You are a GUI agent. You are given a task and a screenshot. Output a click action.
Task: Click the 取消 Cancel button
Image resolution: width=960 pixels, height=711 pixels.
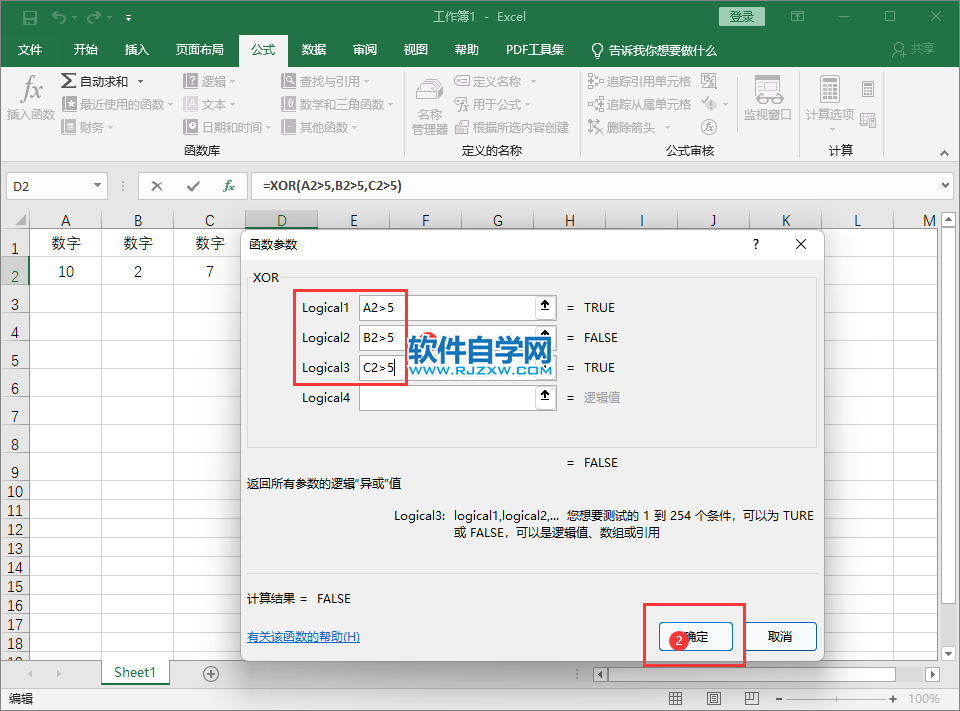pos(780,637)
